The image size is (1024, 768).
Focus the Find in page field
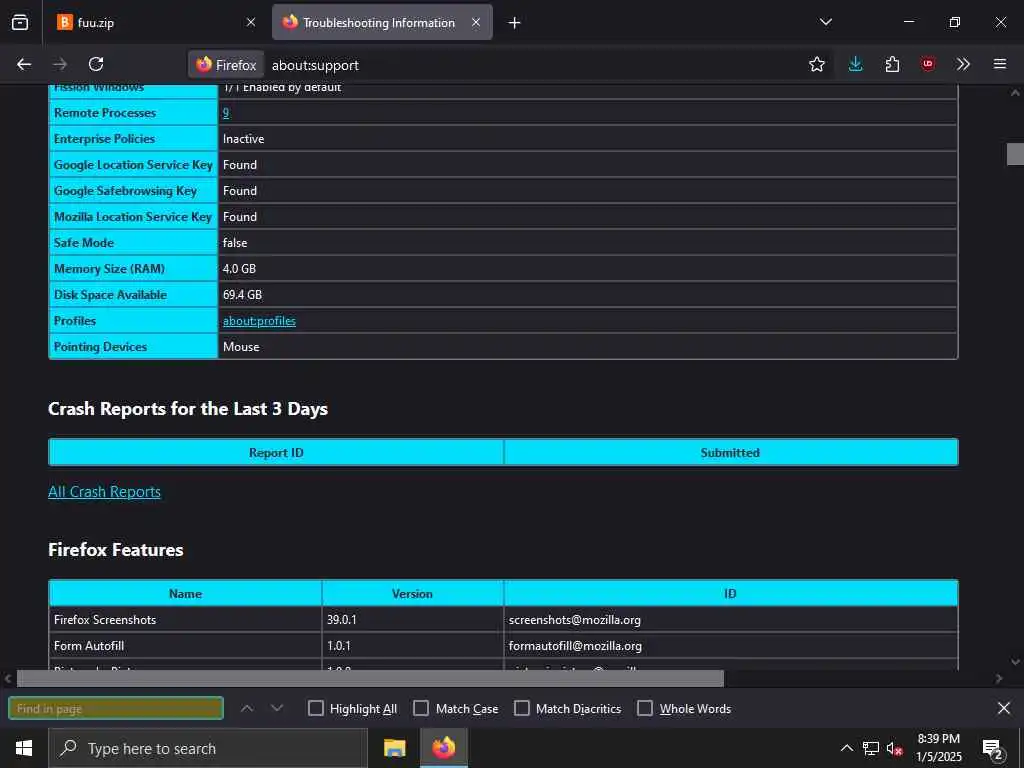pyautogui.click(x=116, y=708)
